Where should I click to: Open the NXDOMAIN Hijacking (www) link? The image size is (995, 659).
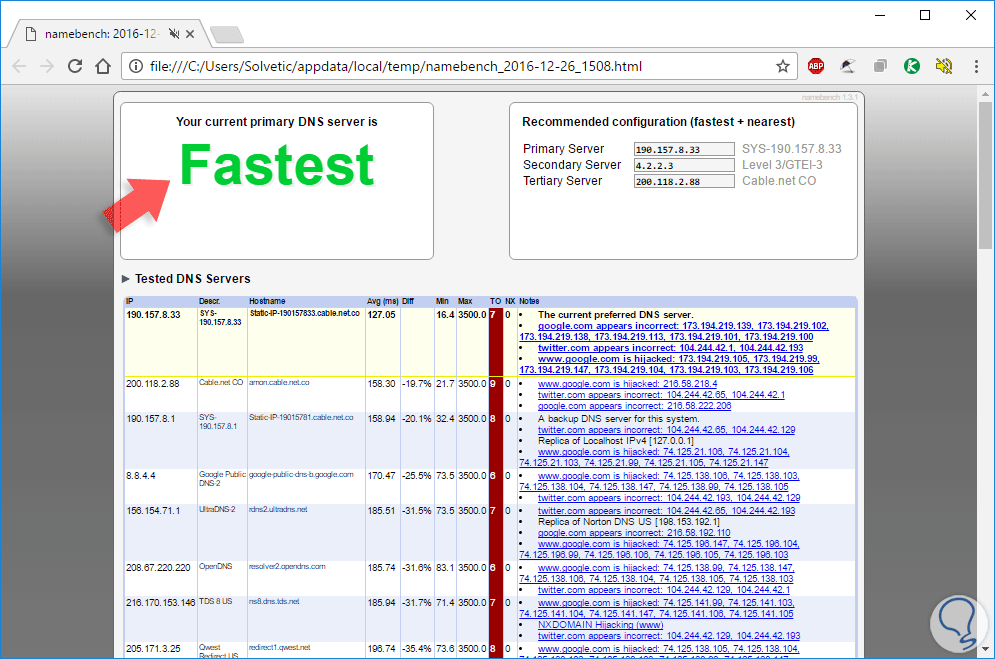tap(600, 625)
